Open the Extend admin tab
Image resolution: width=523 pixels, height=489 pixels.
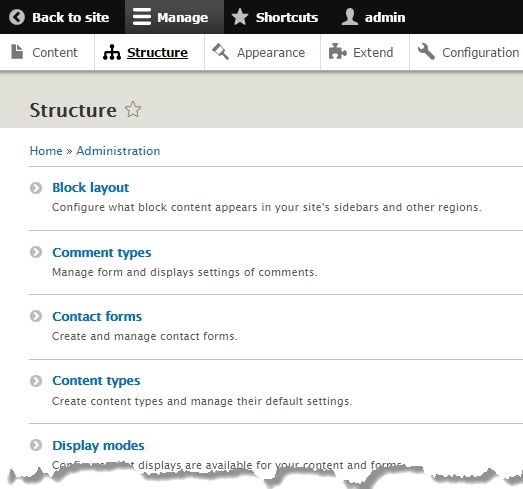pos(373,53)
